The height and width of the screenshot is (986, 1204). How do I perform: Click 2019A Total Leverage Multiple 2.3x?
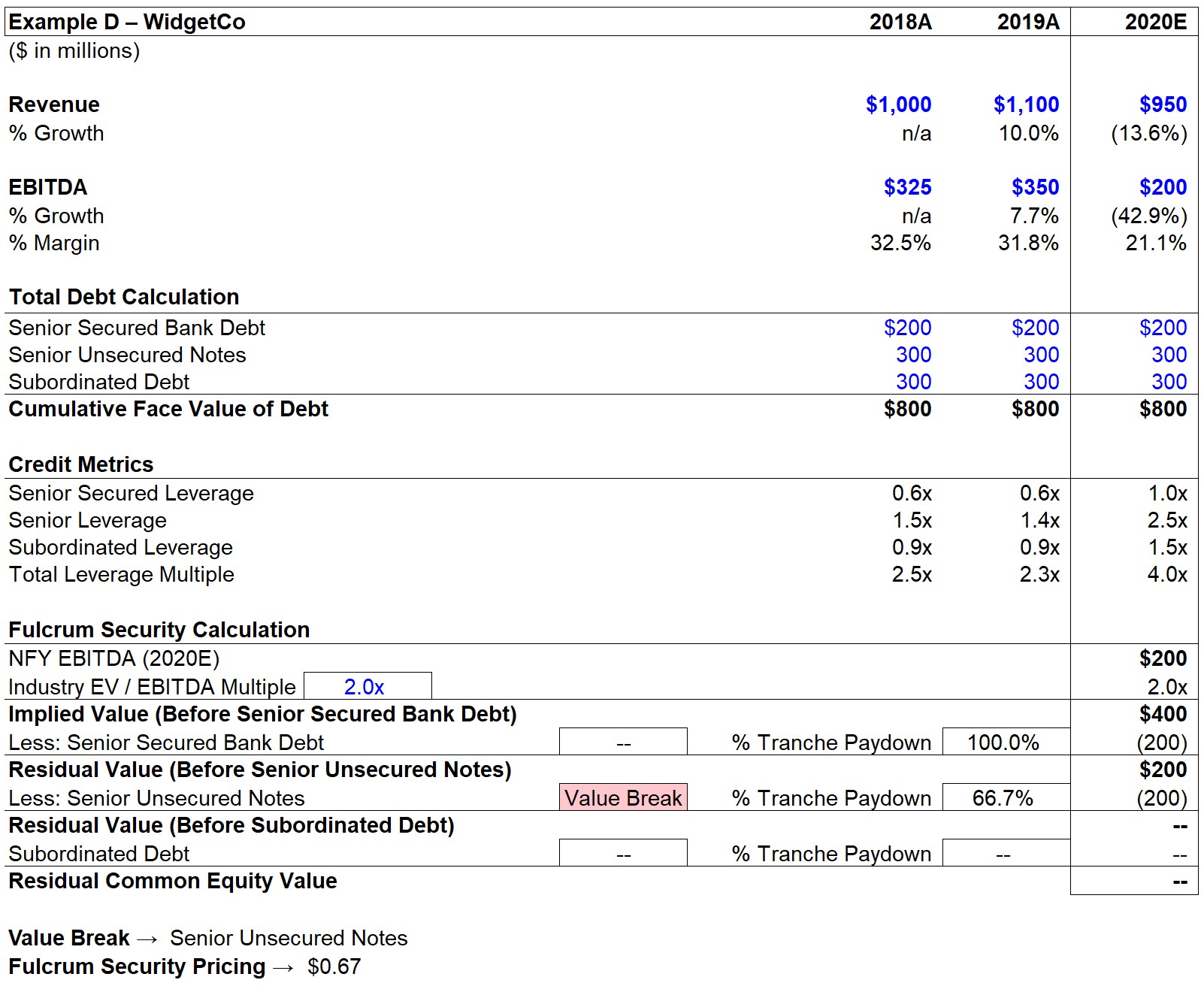pos(1039,574)
